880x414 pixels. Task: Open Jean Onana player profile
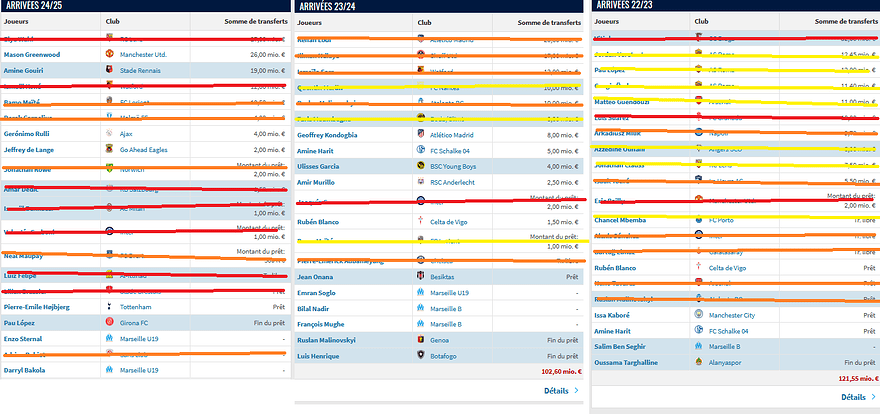click(x=313, y=277)
